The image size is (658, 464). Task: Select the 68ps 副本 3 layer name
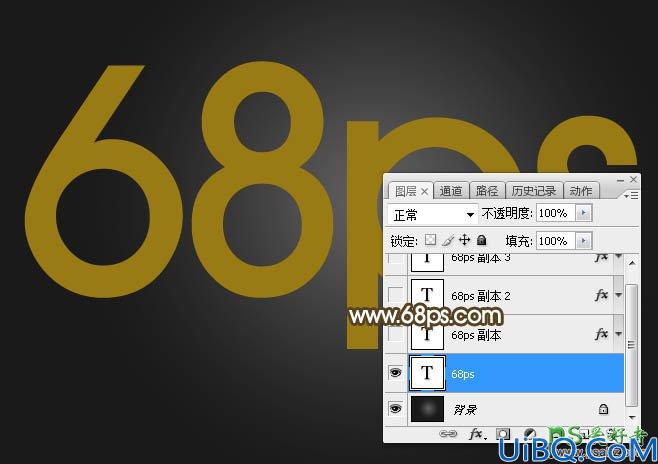tap(480, 258)
